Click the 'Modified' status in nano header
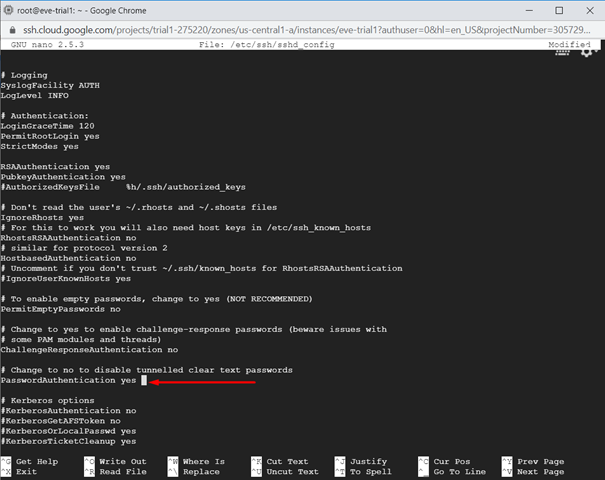 (570, 45)
